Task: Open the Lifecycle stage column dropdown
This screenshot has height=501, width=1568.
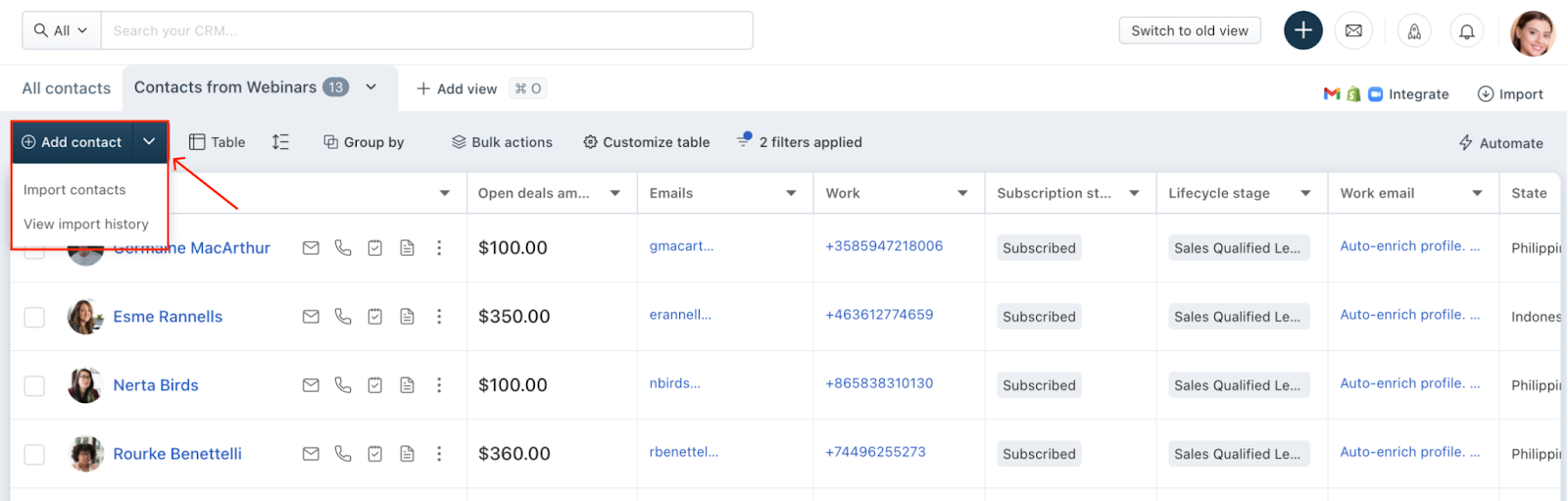Action: pyautogui.click(x=1305, y=193)
